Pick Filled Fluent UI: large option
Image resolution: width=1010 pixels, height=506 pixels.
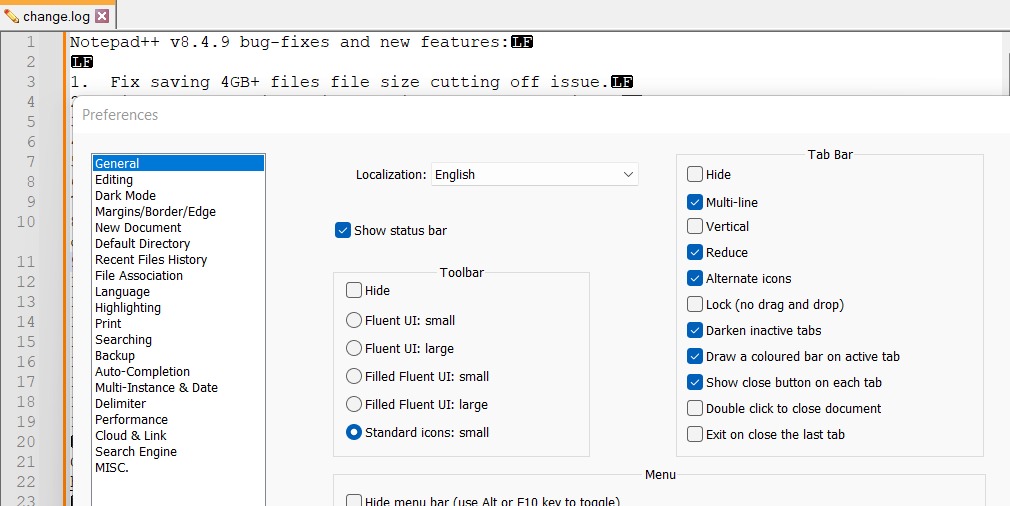pos(354,405)
